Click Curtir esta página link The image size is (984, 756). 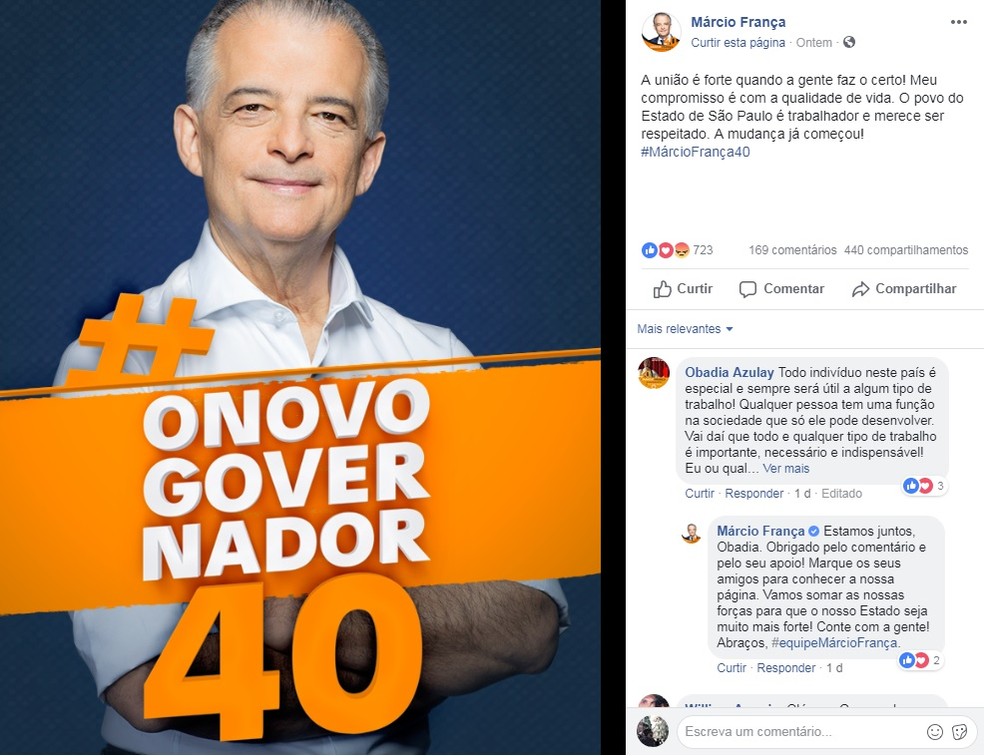click(x=738, y=43)
